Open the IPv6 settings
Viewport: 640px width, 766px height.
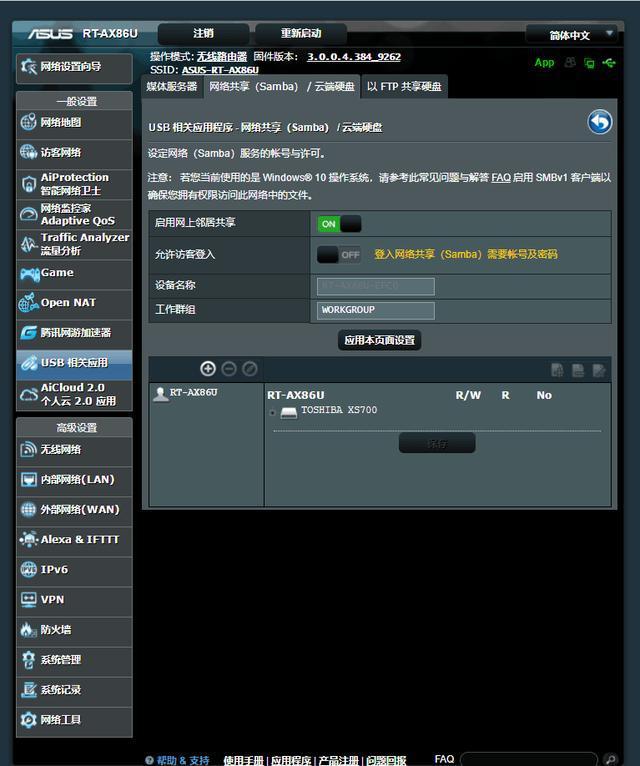pos(74,570)
